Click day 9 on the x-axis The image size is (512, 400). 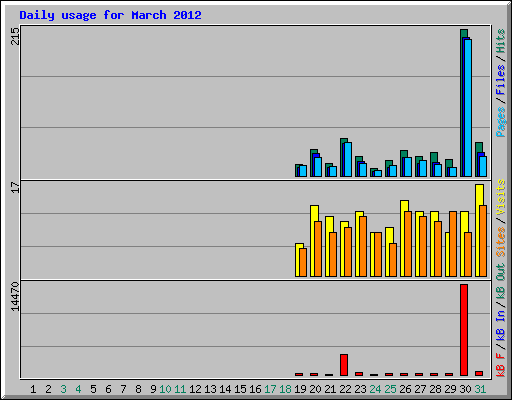(x=153, y=389)
